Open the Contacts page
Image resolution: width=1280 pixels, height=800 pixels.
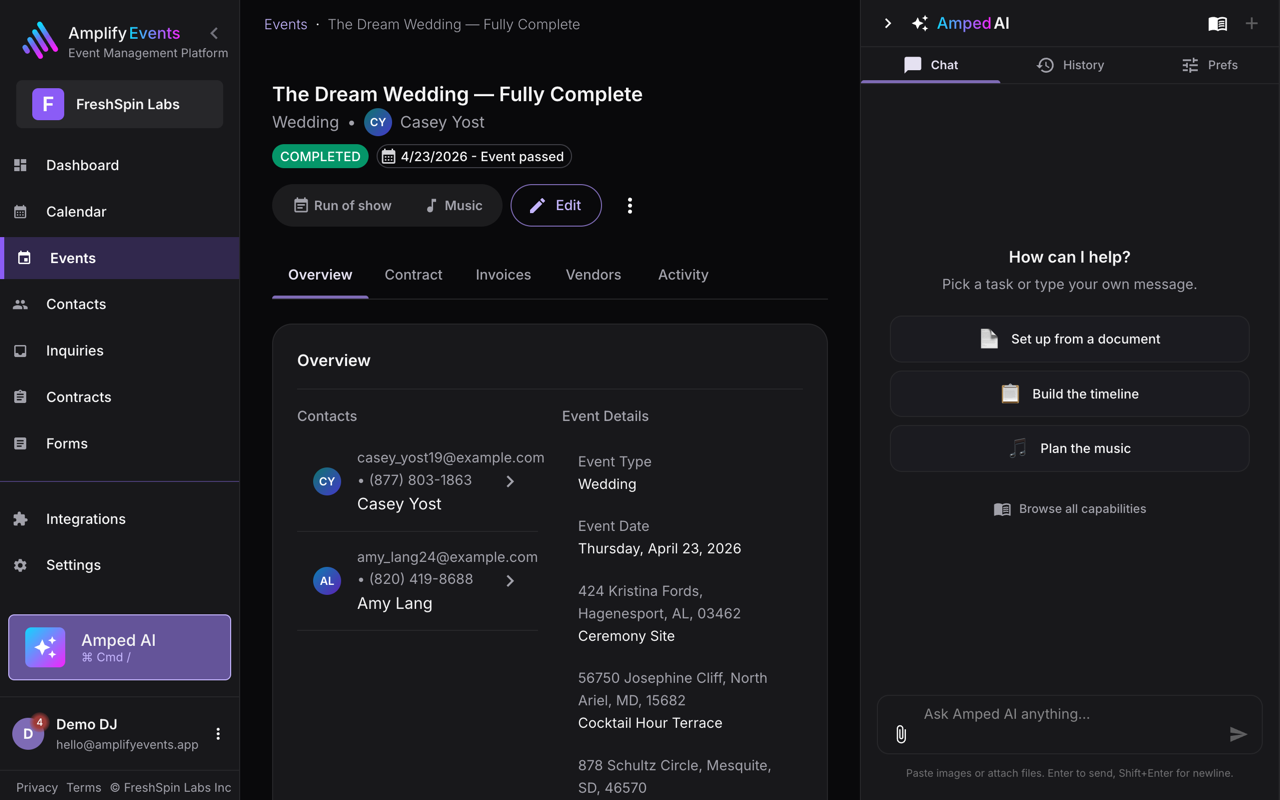pyautogui.click(x=120, y=304)
